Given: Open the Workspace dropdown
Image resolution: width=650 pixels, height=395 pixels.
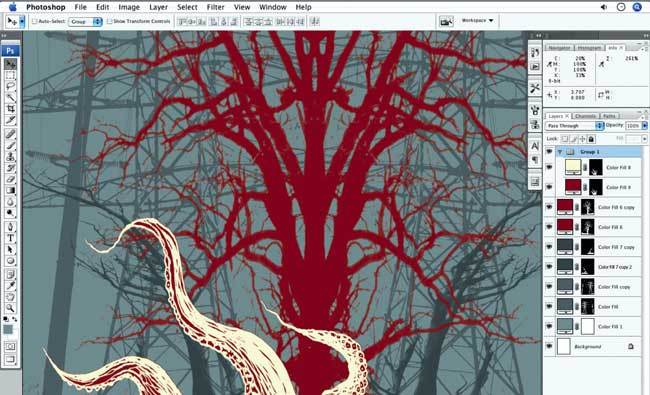Looking at the screenshot, I should coord(478,20).
